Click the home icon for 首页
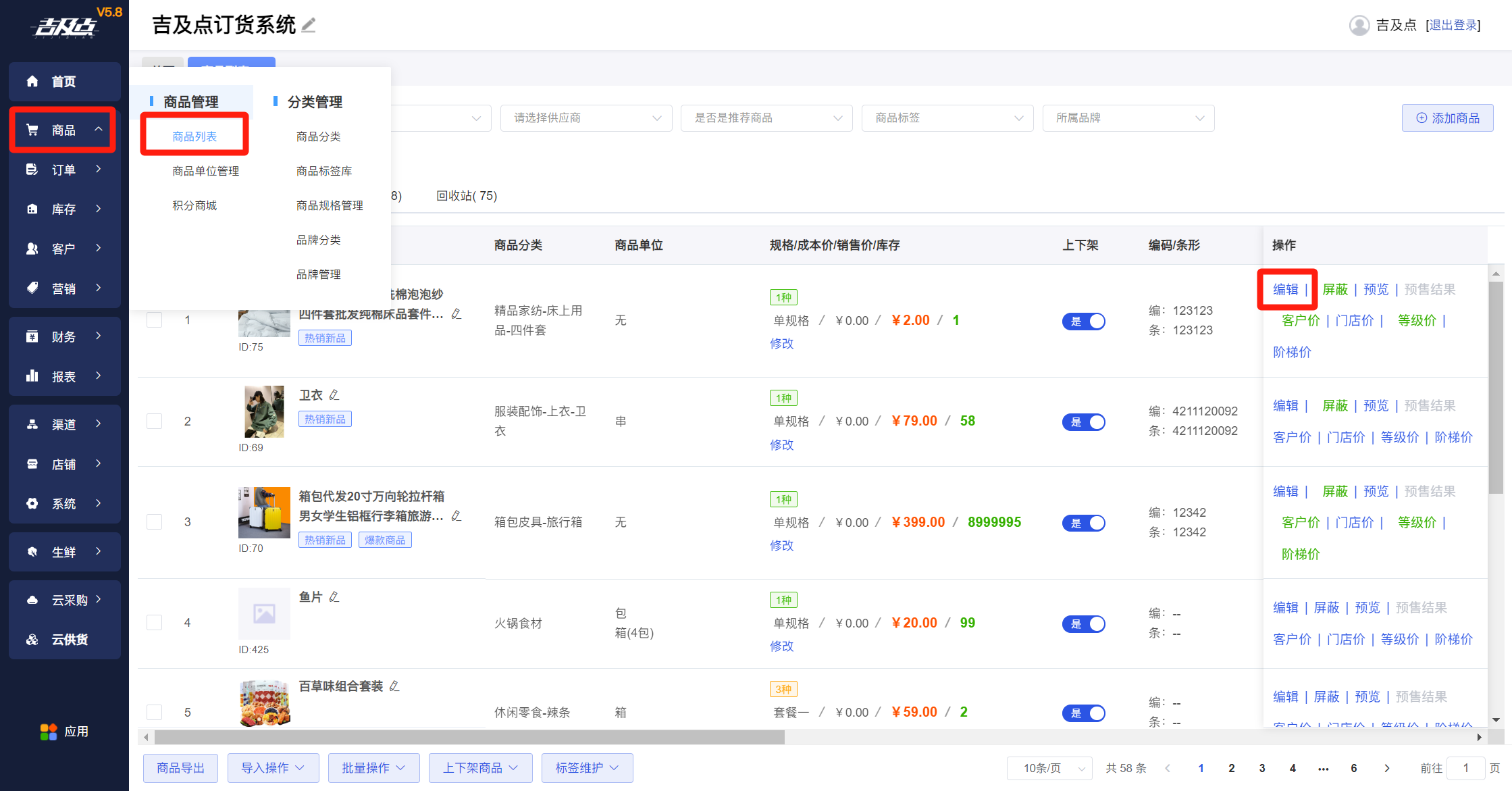The height and width of the screenshot is (791, 1512). (x=32, y=82)
